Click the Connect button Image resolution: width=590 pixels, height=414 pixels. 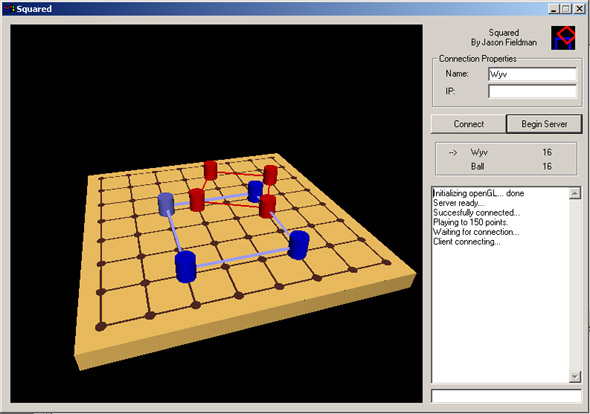(x=468, y=124)
